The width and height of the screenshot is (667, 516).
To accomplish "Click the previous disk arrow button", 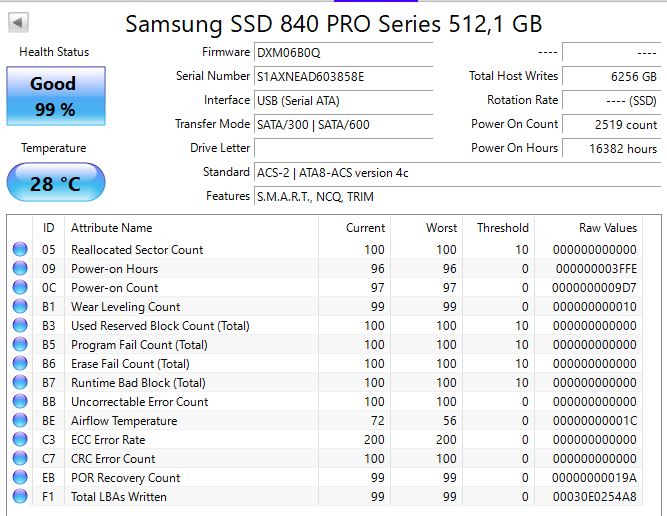I will 19,22.
